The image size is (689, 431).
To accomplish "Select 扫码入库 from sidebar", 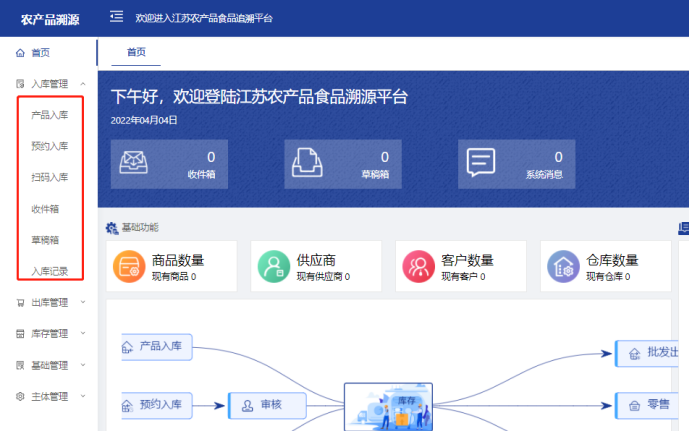I will [50, 177].
